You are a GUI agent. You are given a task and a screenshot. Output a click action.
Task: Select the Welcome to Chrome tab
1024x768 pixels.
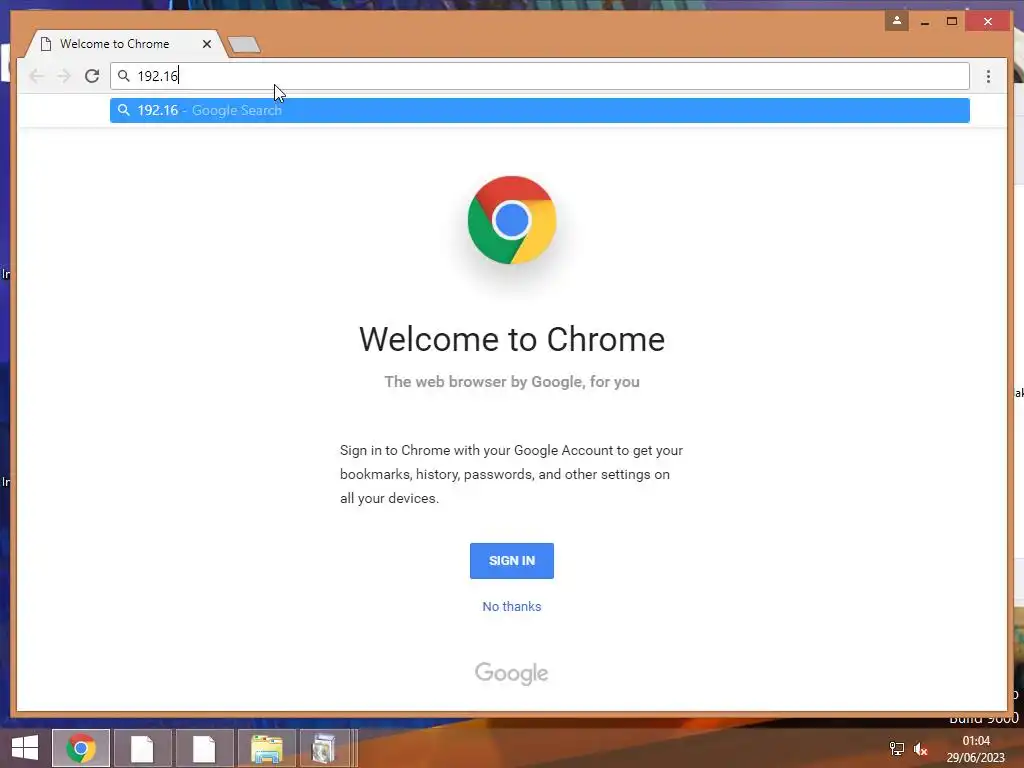pyautogui.click(x=126, y=44)
